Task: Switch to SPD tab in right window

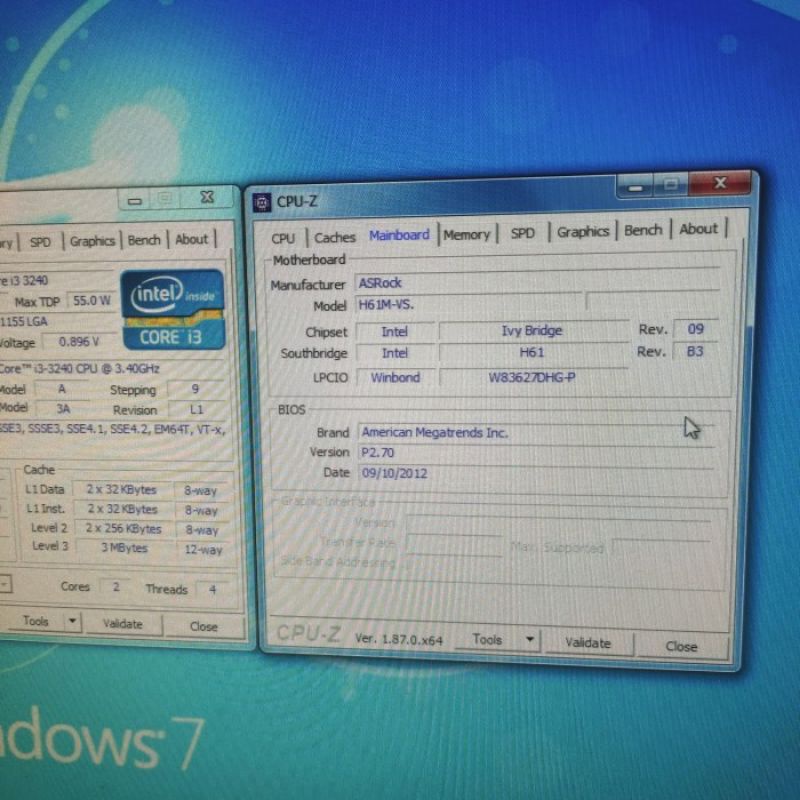Action: click(x=522, y=233)
